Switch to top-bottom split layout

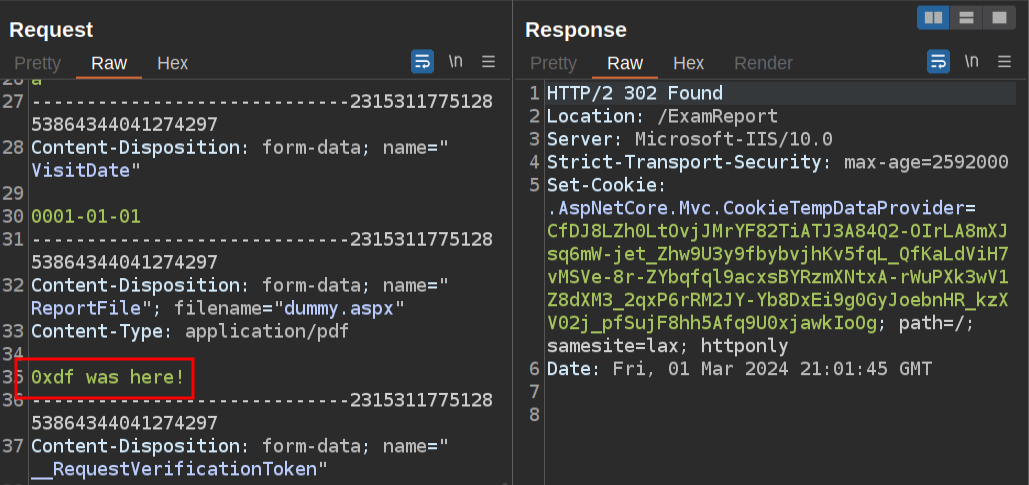tap(965, 17)
